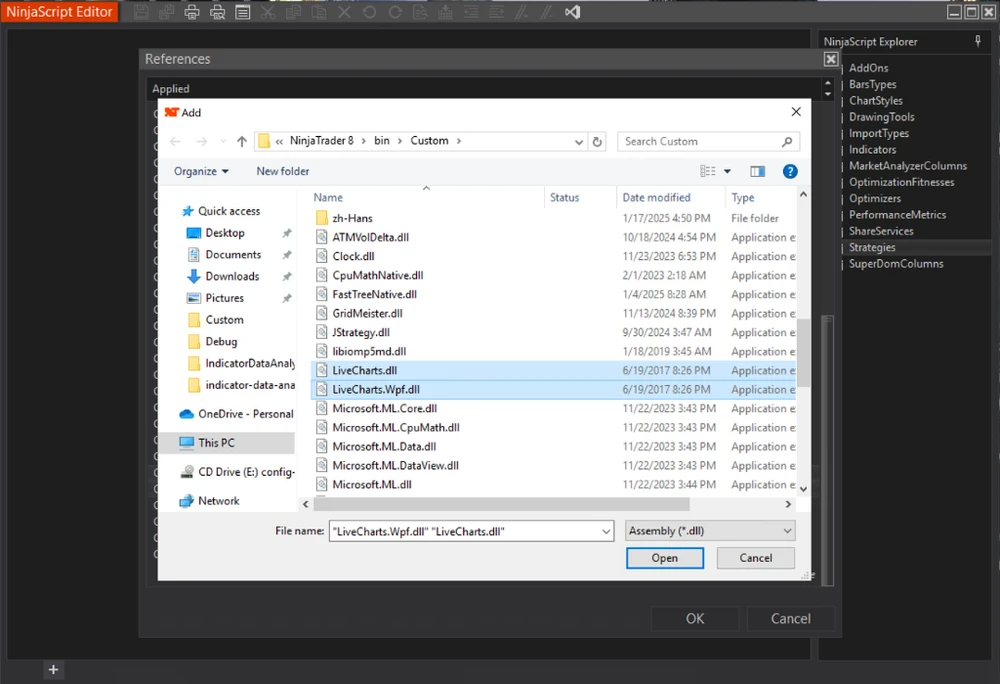Expand the address bar path history dropdown

point(578,142)
